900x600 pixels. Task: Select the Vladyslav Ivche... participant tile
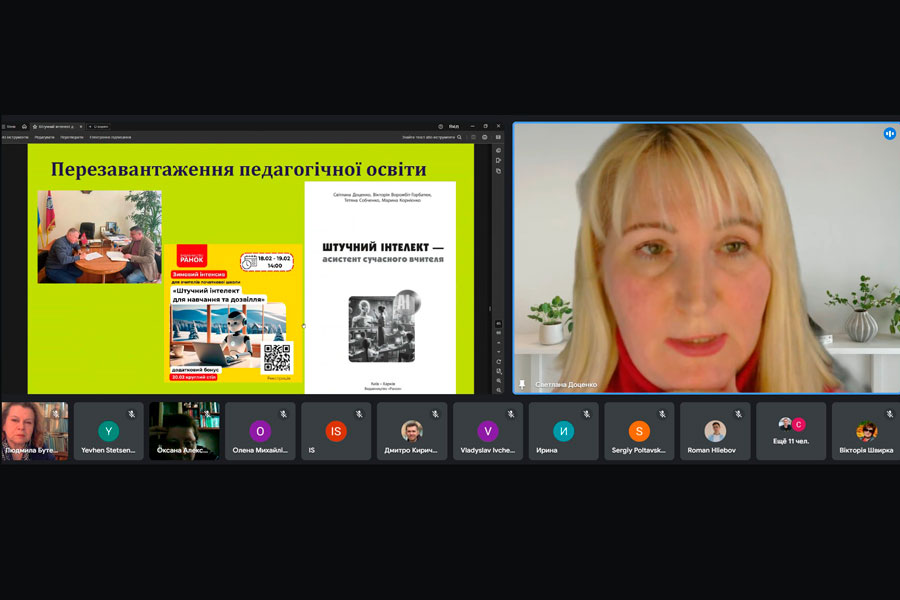click(x=487, y=431)
